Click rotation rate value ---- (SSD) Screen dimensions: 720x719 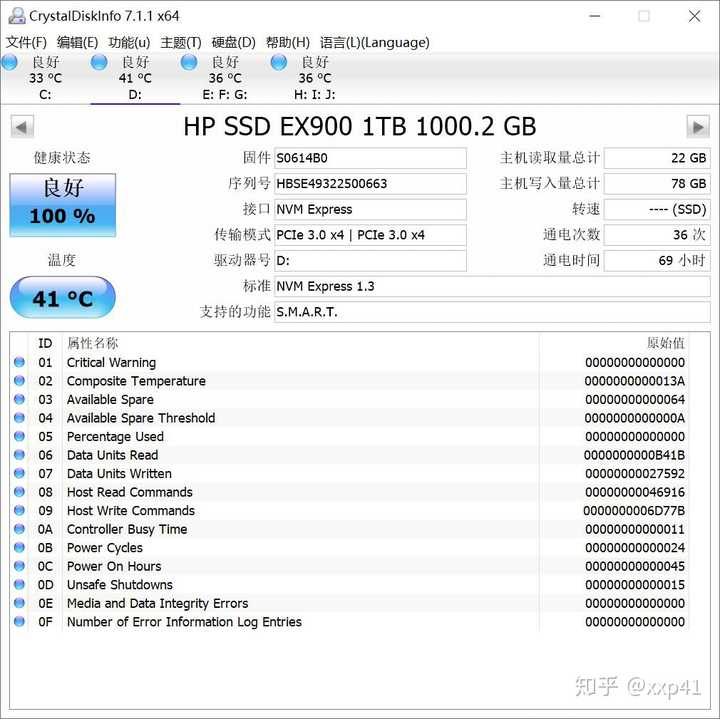tap(657, 209)
